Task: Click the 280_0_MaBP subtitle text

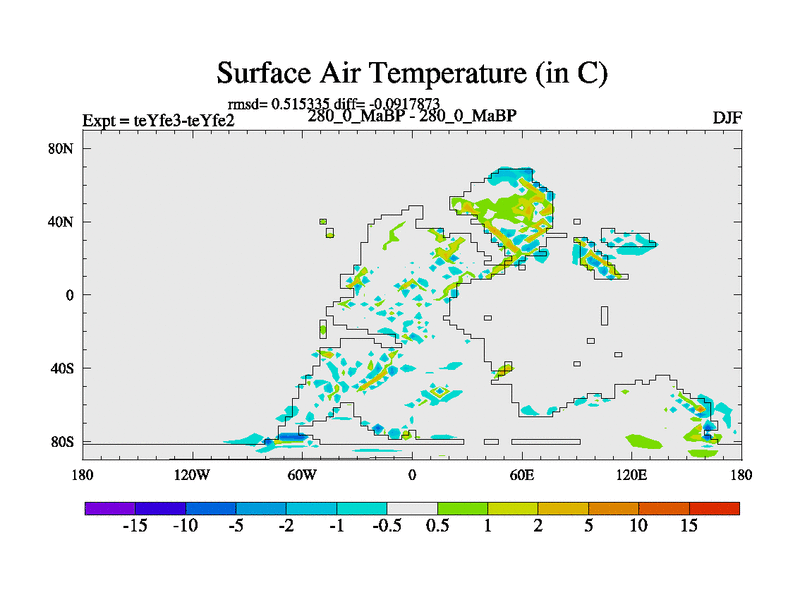Action: [x=412, y=115]
